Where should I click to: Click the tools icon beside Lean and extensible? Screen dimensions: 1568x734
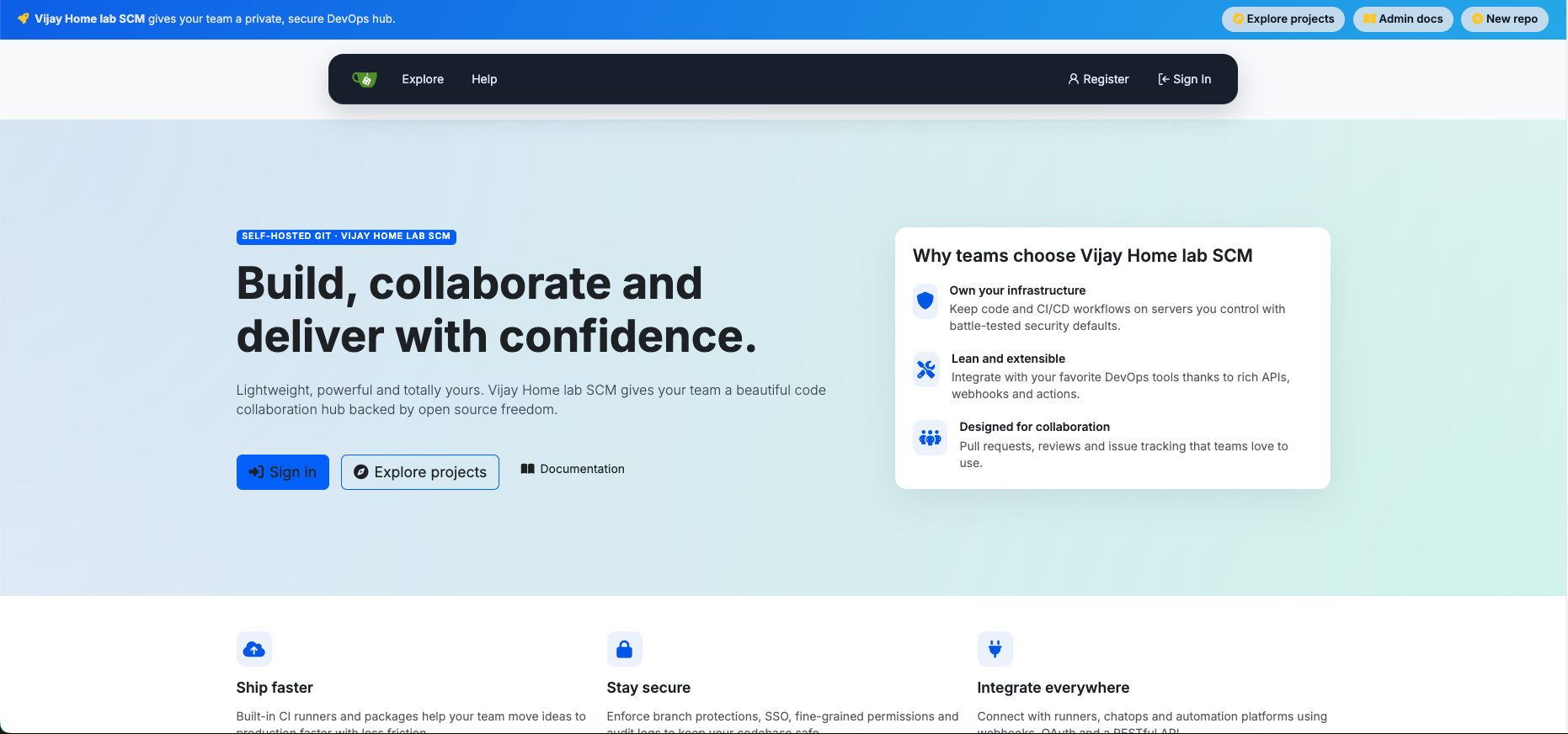926,369
